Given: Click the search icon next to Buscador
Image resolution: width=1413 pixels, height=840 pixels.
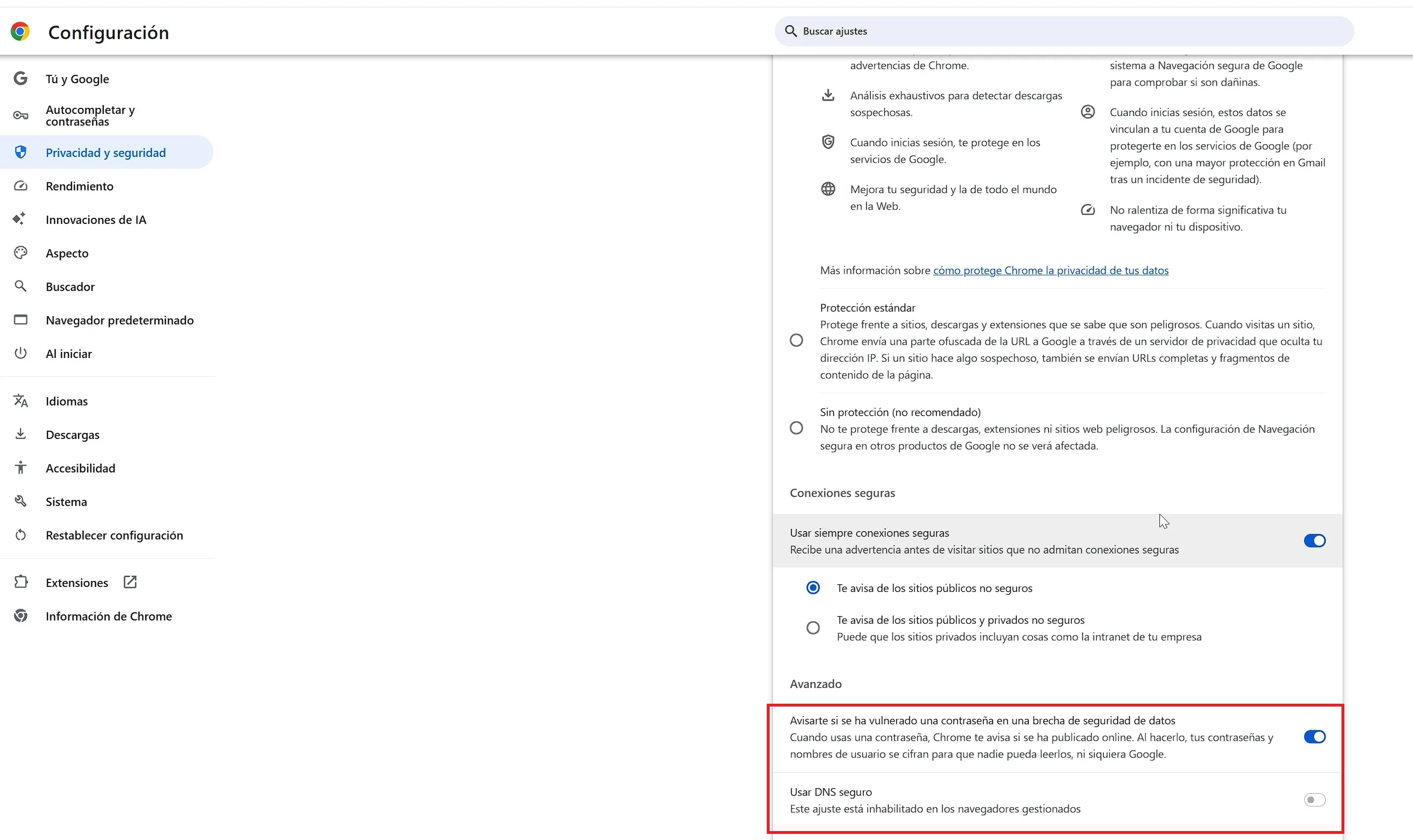Looking at the screenshot, I should 20,287.
